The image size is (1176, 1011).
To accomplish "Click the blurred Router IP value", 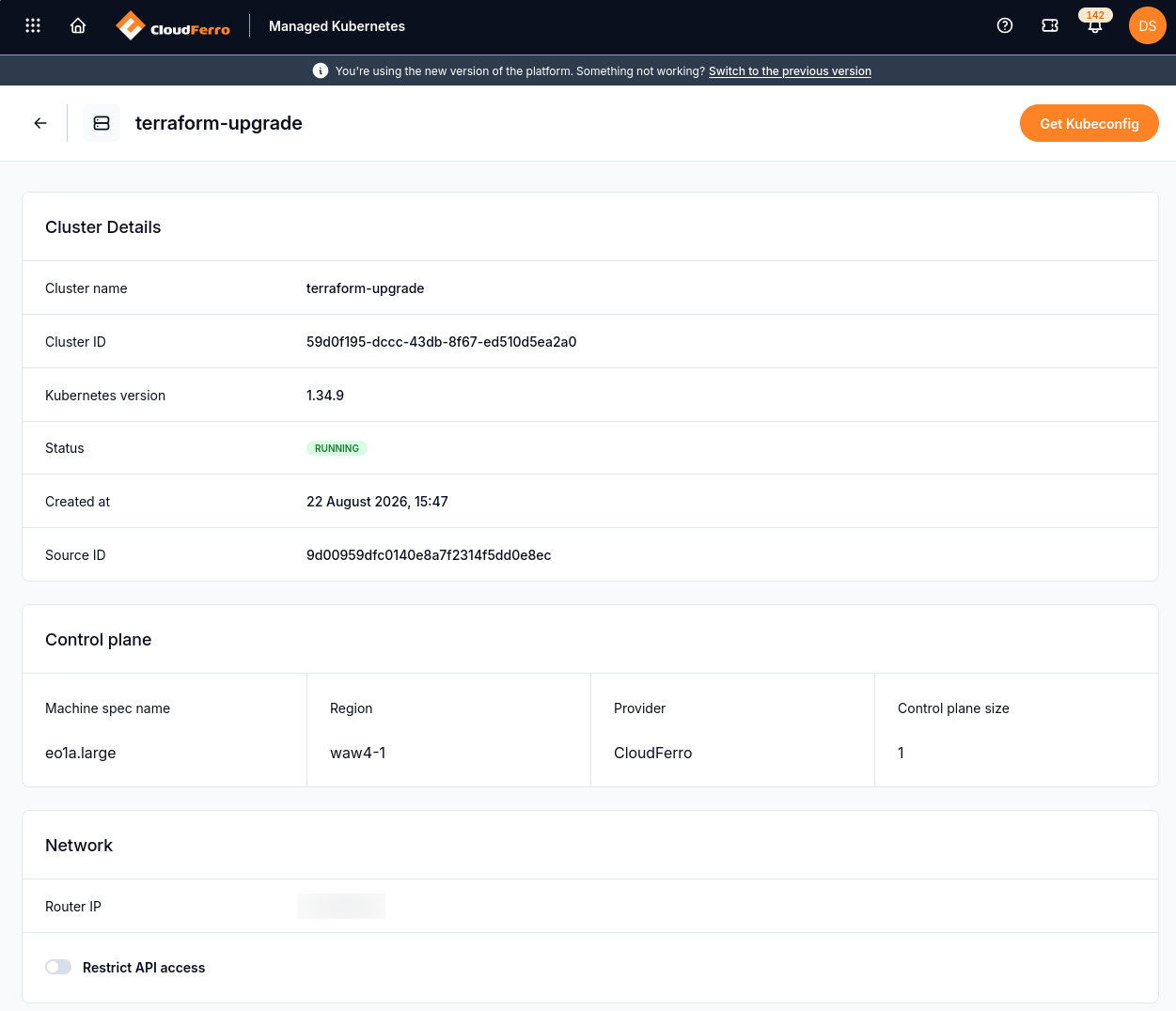I will pos(341,906).
